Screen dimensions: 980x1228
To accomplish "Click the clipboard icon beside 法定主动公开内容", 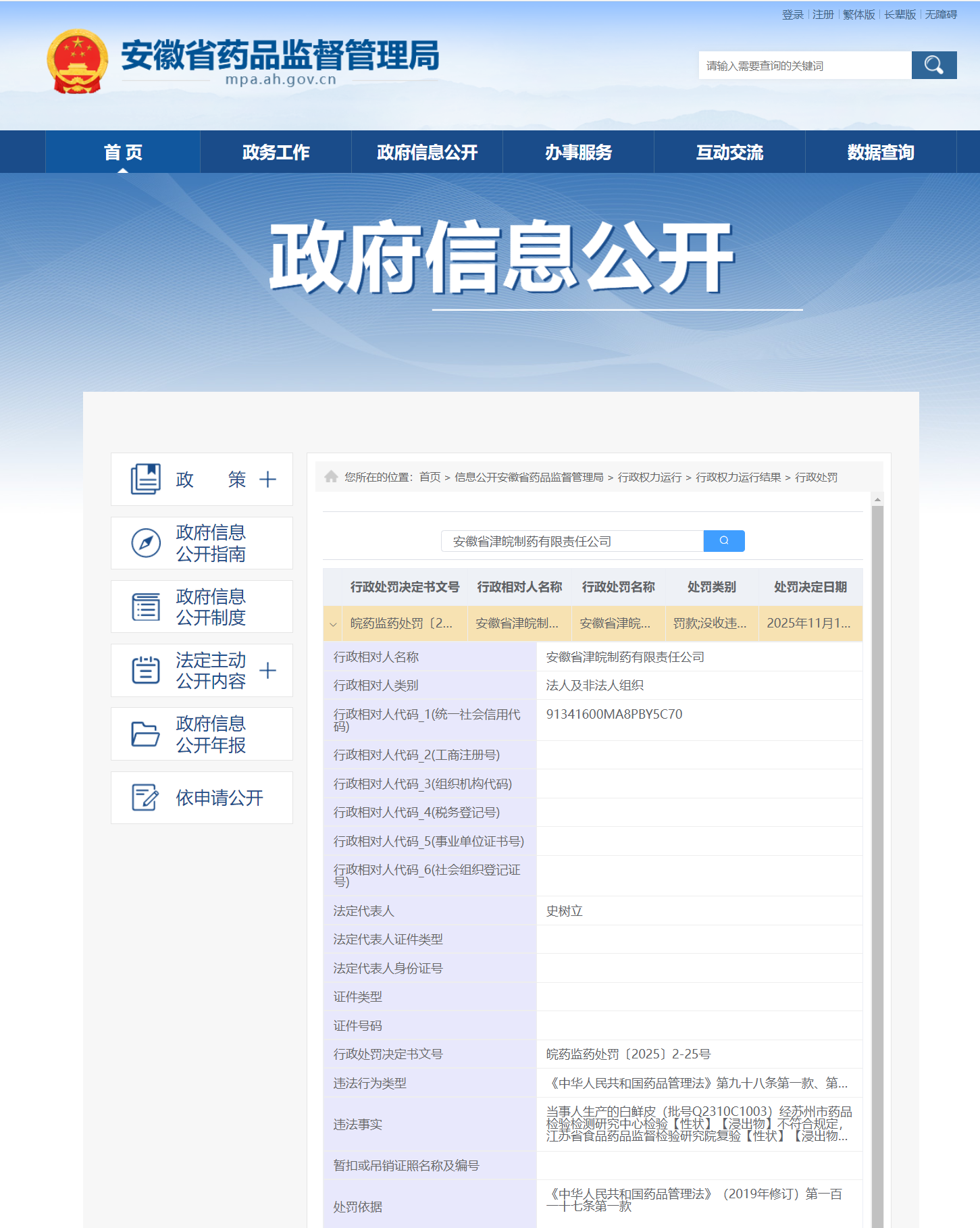I will click(x=146, y=670).
